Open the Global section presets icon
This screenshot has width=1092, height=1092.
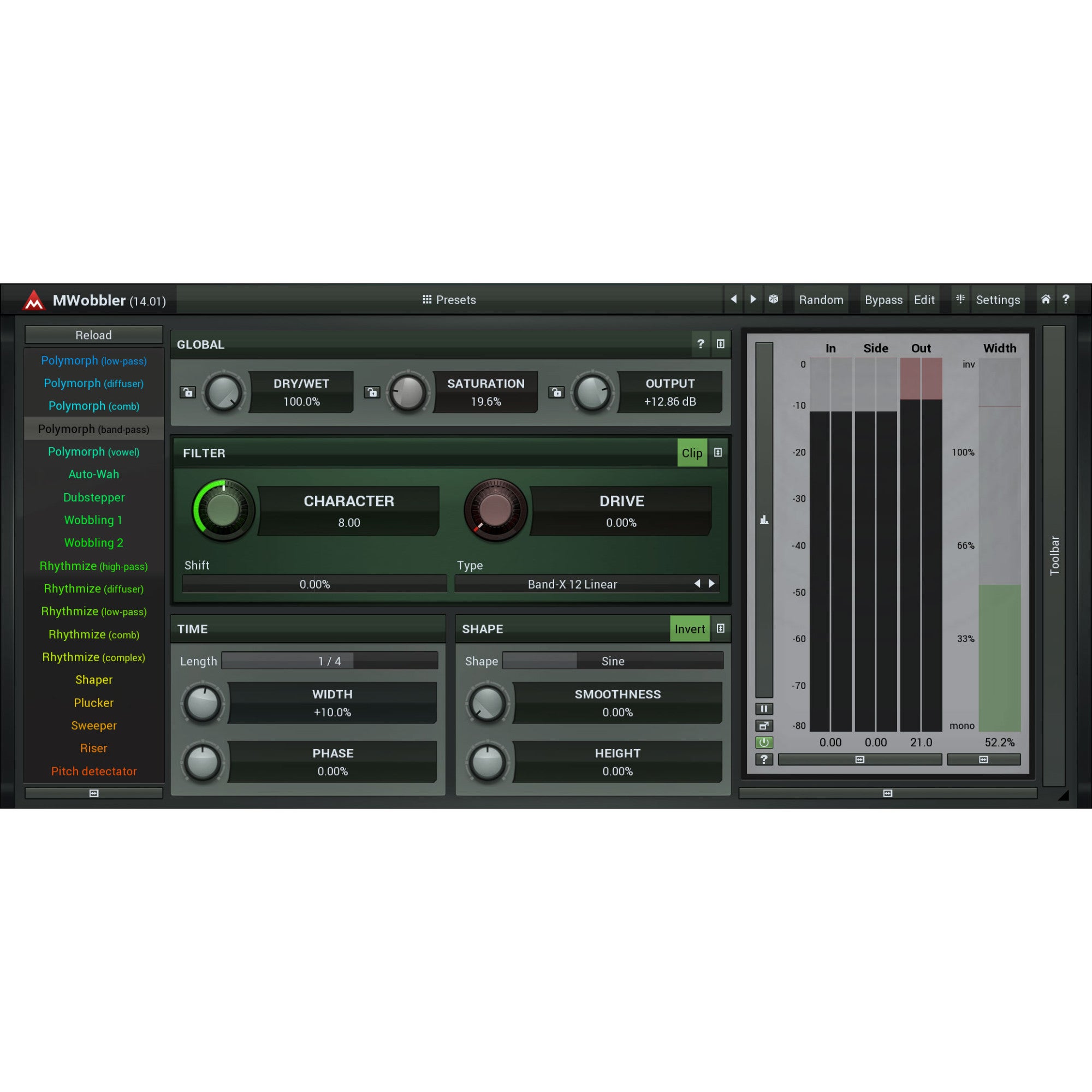click(x=720, y=343)
